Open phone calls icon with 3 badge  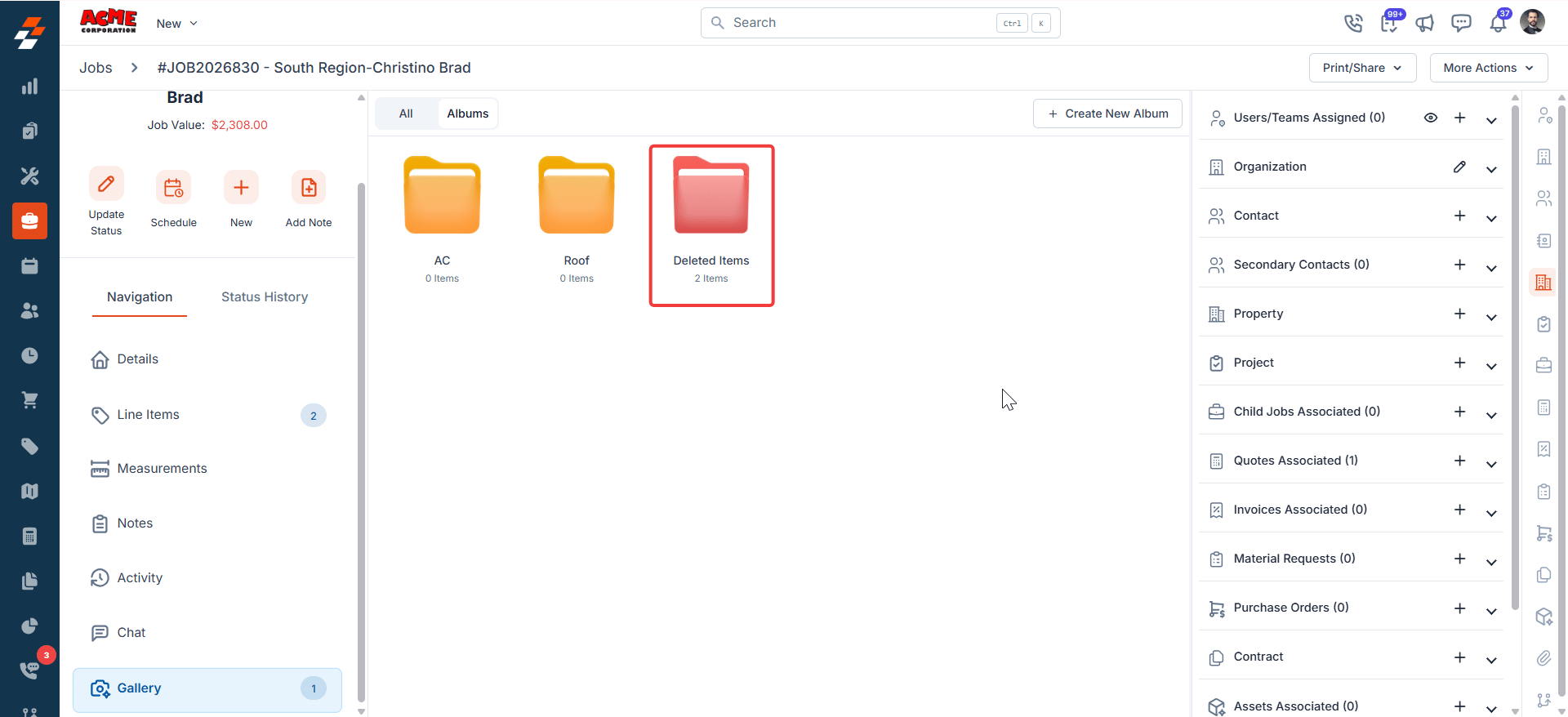click(31, 669)
